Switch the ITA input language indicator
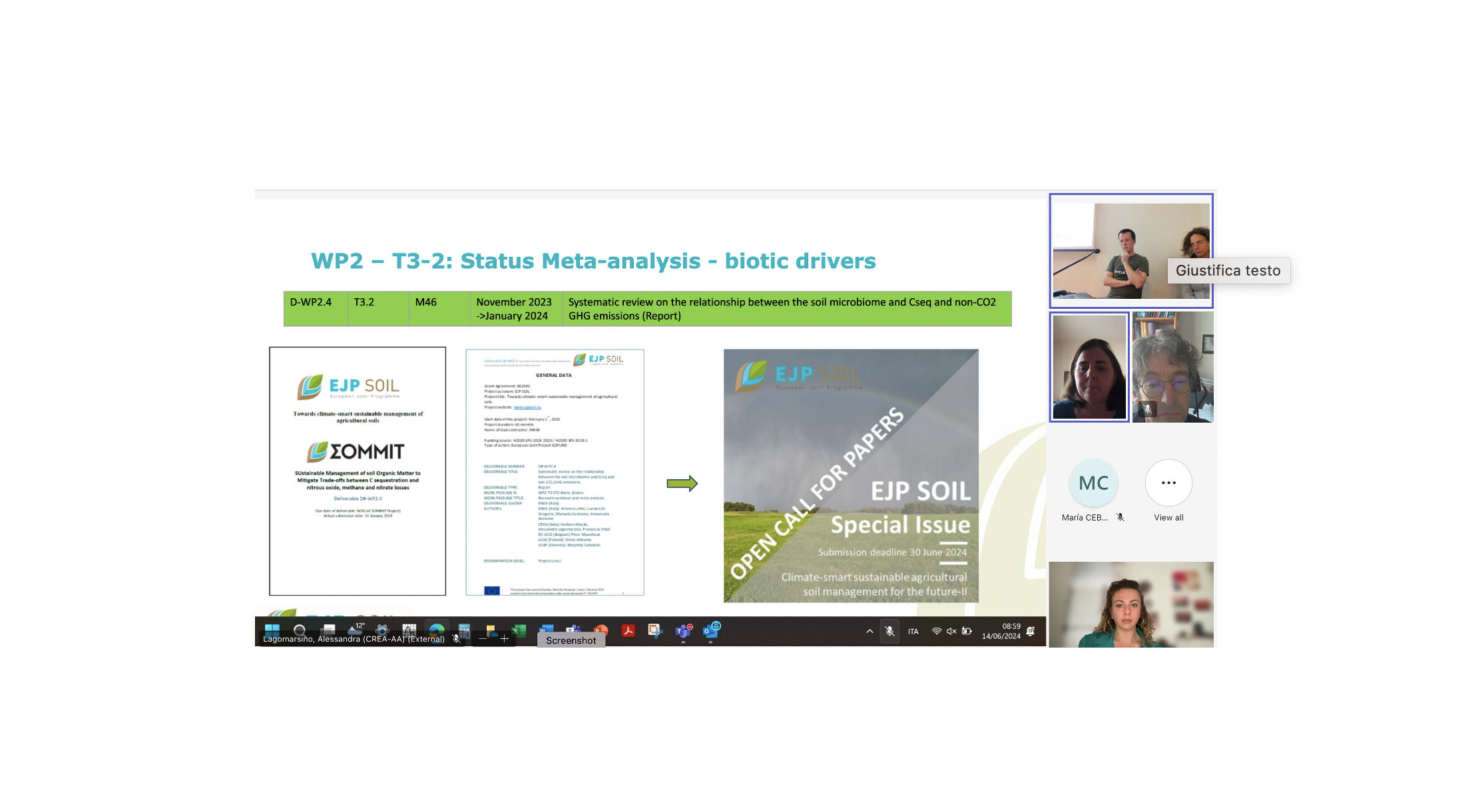The width and height of the screenshot is (1482, 812). (x=913, y=632)
